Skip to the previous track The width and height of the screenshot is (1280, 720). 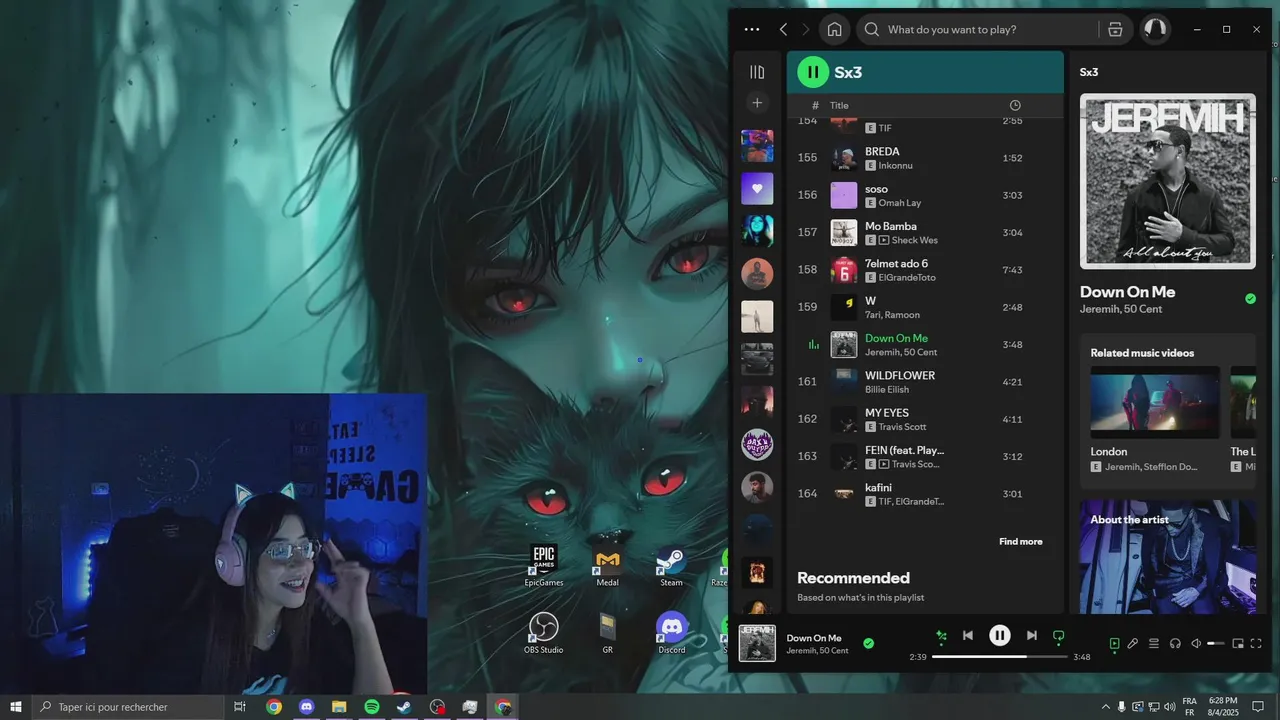[x=968, y=635]
